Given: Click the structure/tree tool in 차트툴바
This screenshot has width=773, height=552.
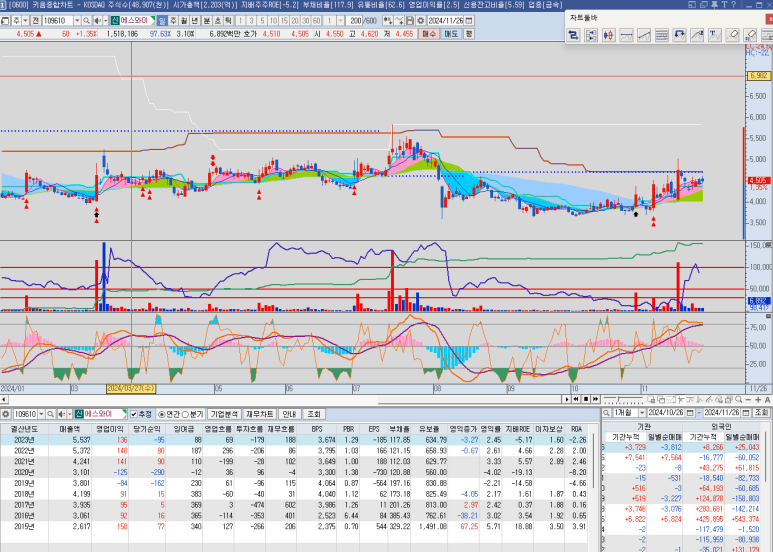Looking at the screenshot, I should (591, 35).
